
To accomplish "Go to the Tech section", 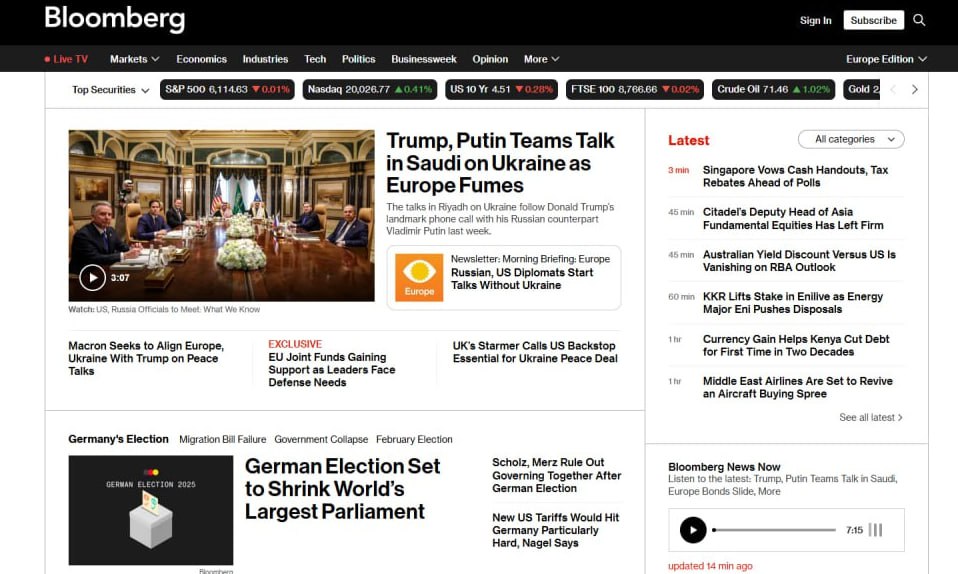I will point(315,59).
